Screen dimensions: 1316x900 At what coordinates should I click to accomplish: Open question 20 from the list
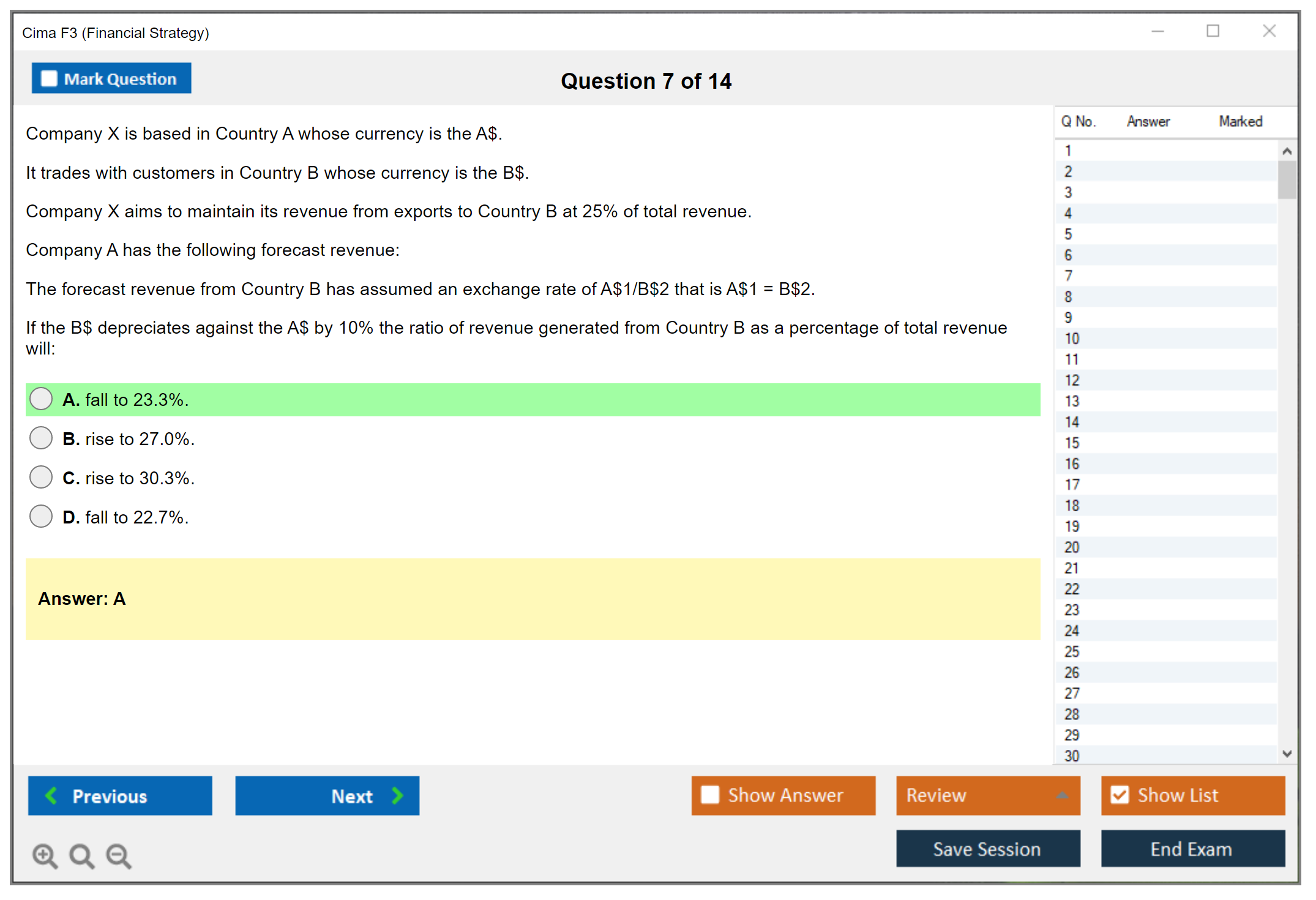click(x=1072, y=547)
